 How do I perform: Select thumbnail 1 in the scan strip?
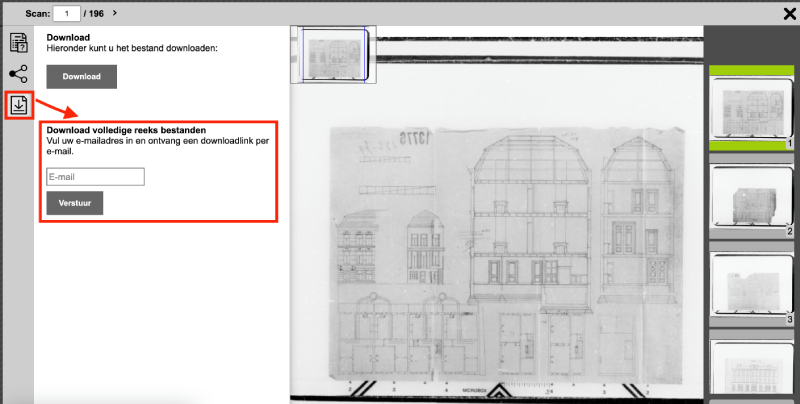(x=751, y=108)
